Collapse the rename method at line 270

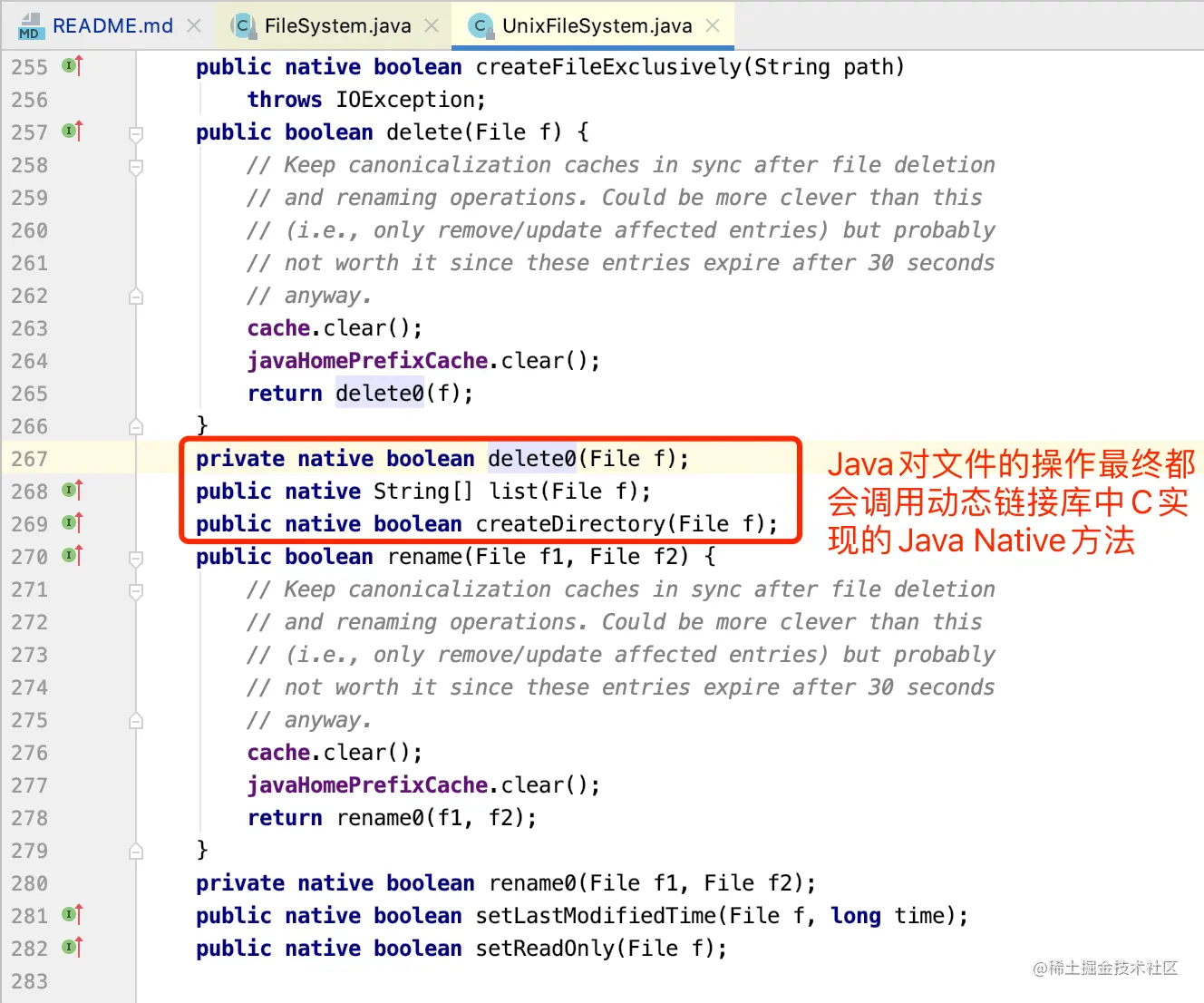click(x=136, y=559)
